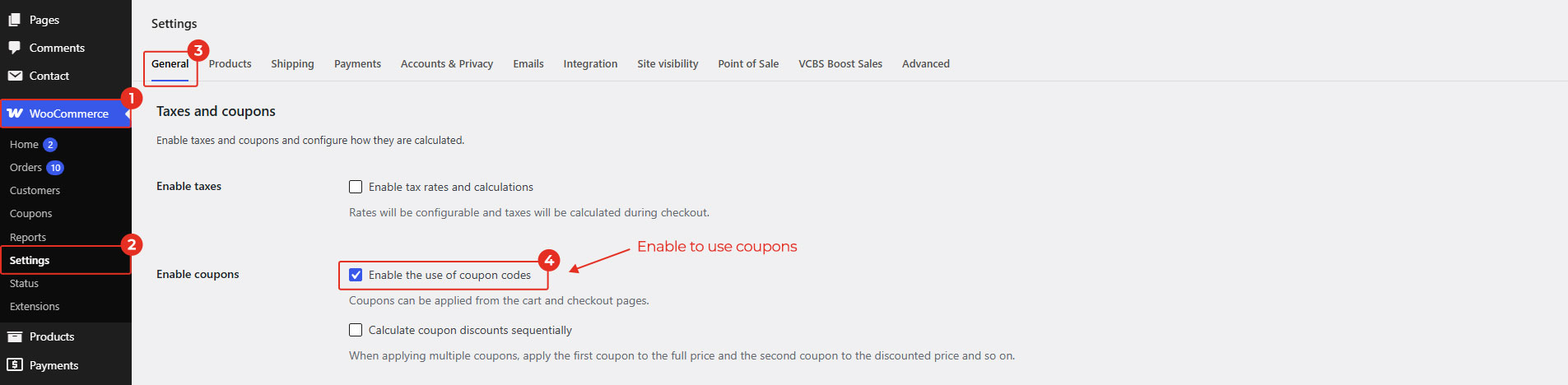Click the WooCommerce logo icon
Viewport: 1568px width, 385px height.
tap(15, 114)
